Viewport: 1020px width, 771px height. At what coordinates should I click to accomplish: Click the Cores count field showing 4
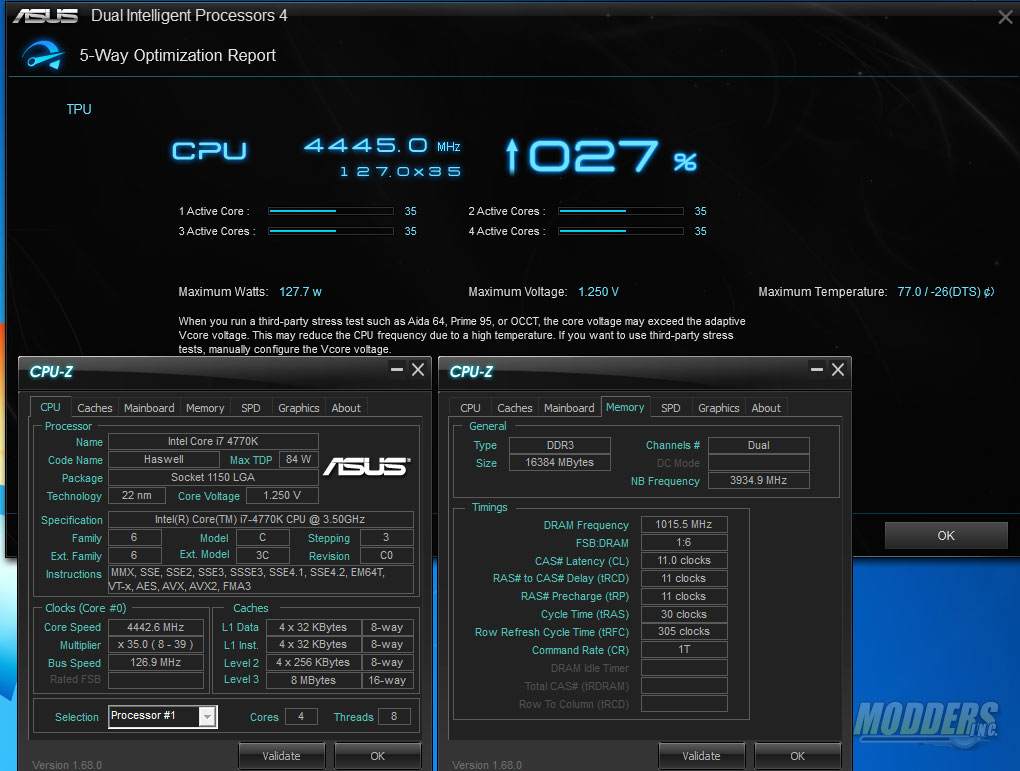301,716
